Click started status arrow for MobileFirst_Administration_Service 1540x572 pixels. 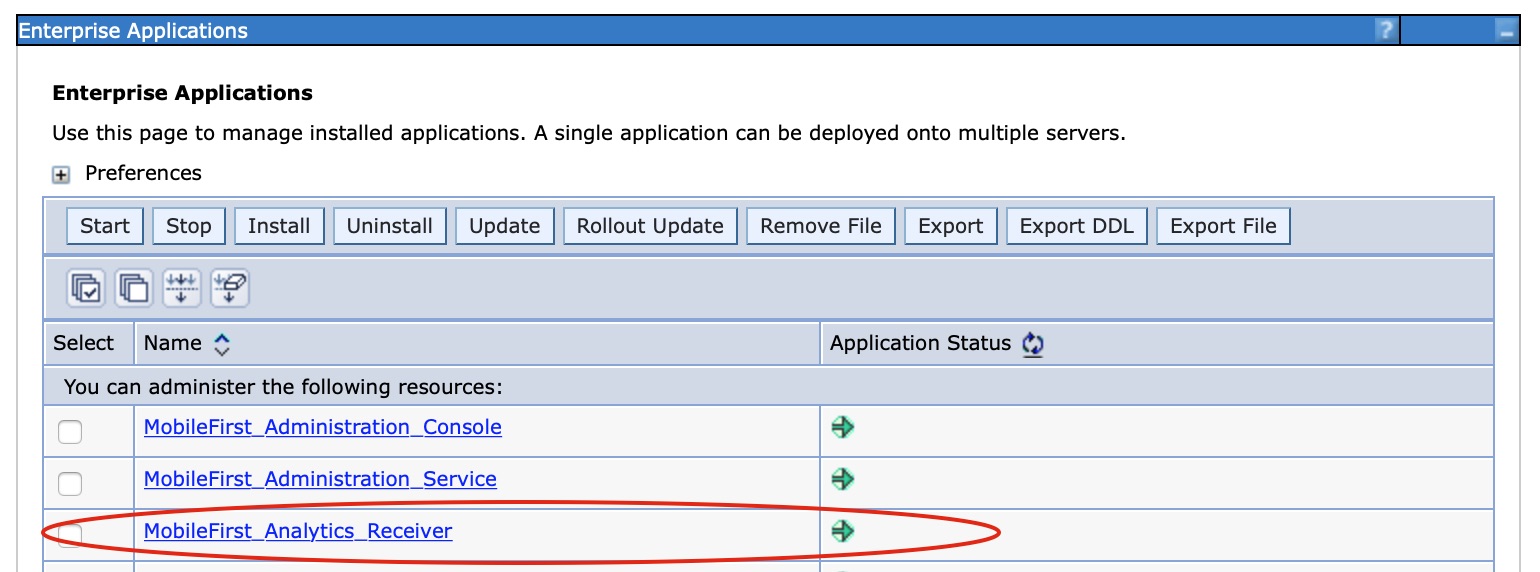point(843,479)
